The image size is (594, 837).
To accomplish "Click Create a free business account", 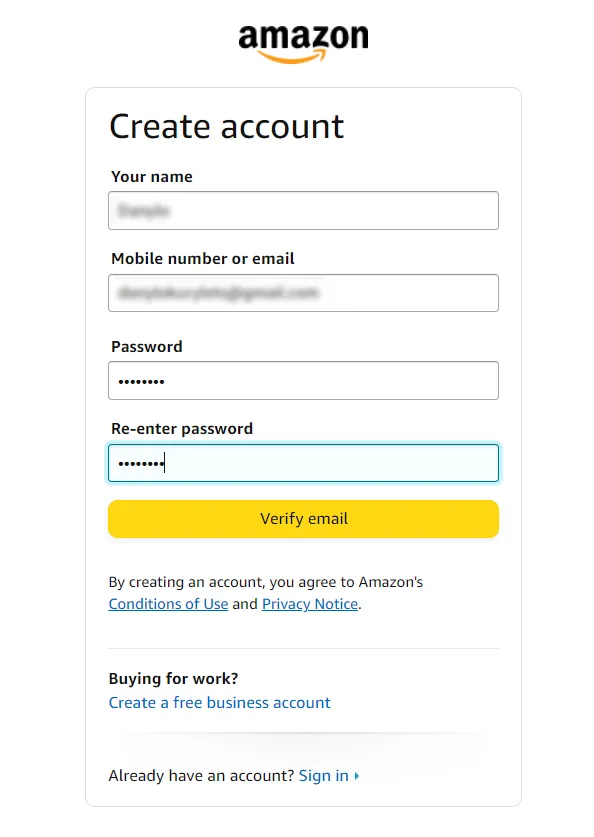I will click(219, 702).
